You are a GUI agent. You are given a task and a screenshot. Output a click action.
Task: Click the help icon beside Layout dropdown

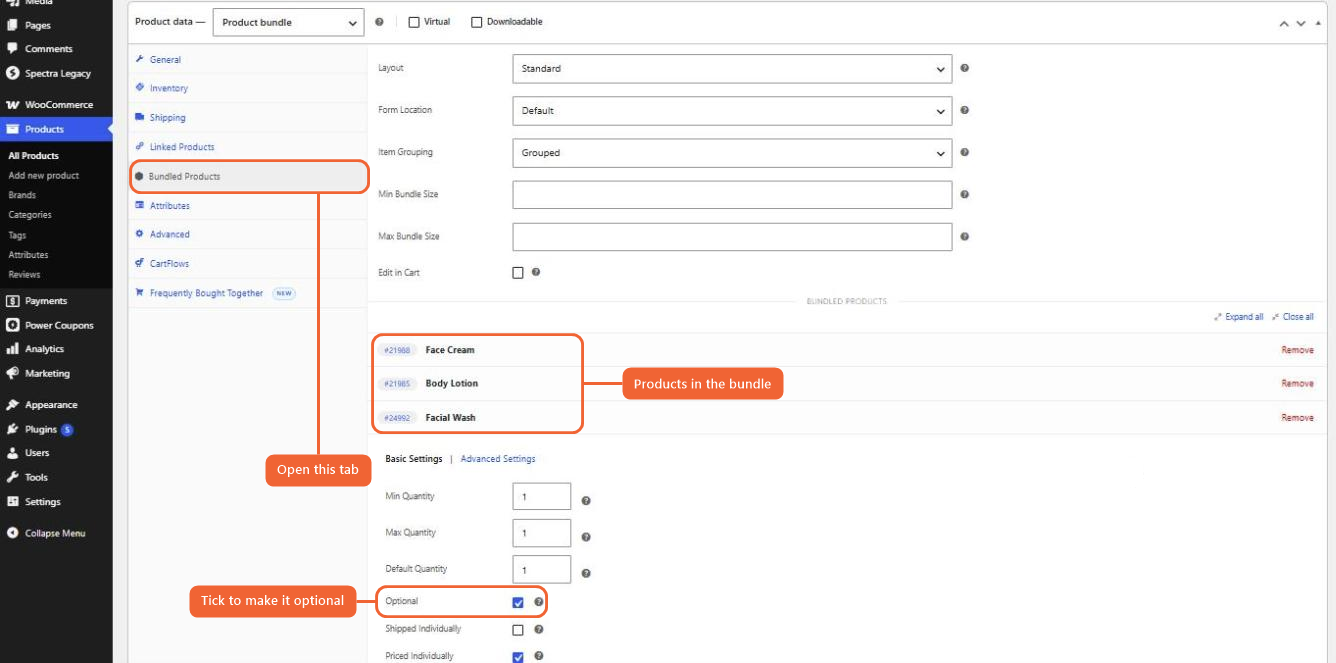[x=965, y=68]
